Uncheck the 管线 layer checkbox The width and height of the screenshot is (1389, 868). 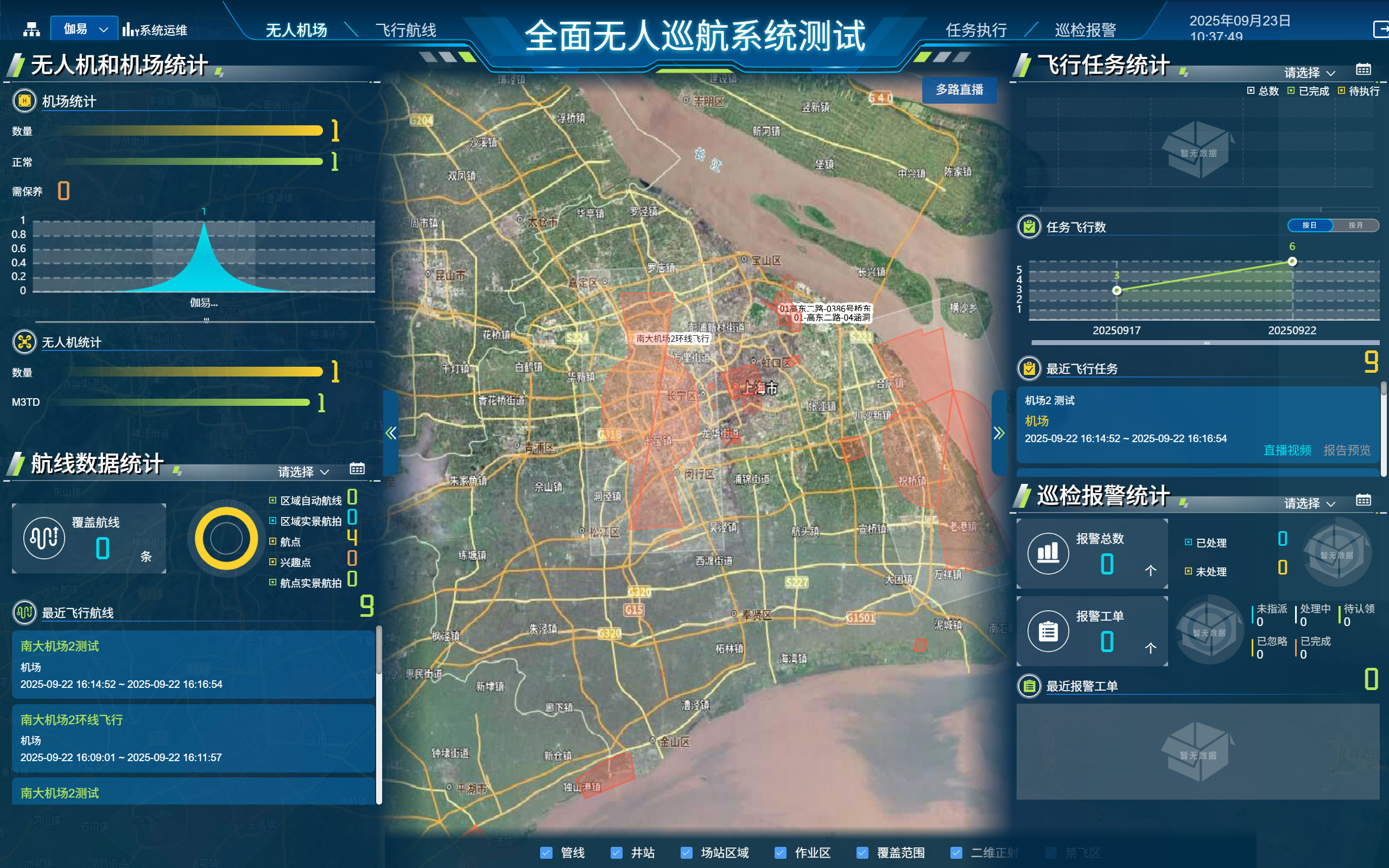pyautogui.click(x=547, y=852)
